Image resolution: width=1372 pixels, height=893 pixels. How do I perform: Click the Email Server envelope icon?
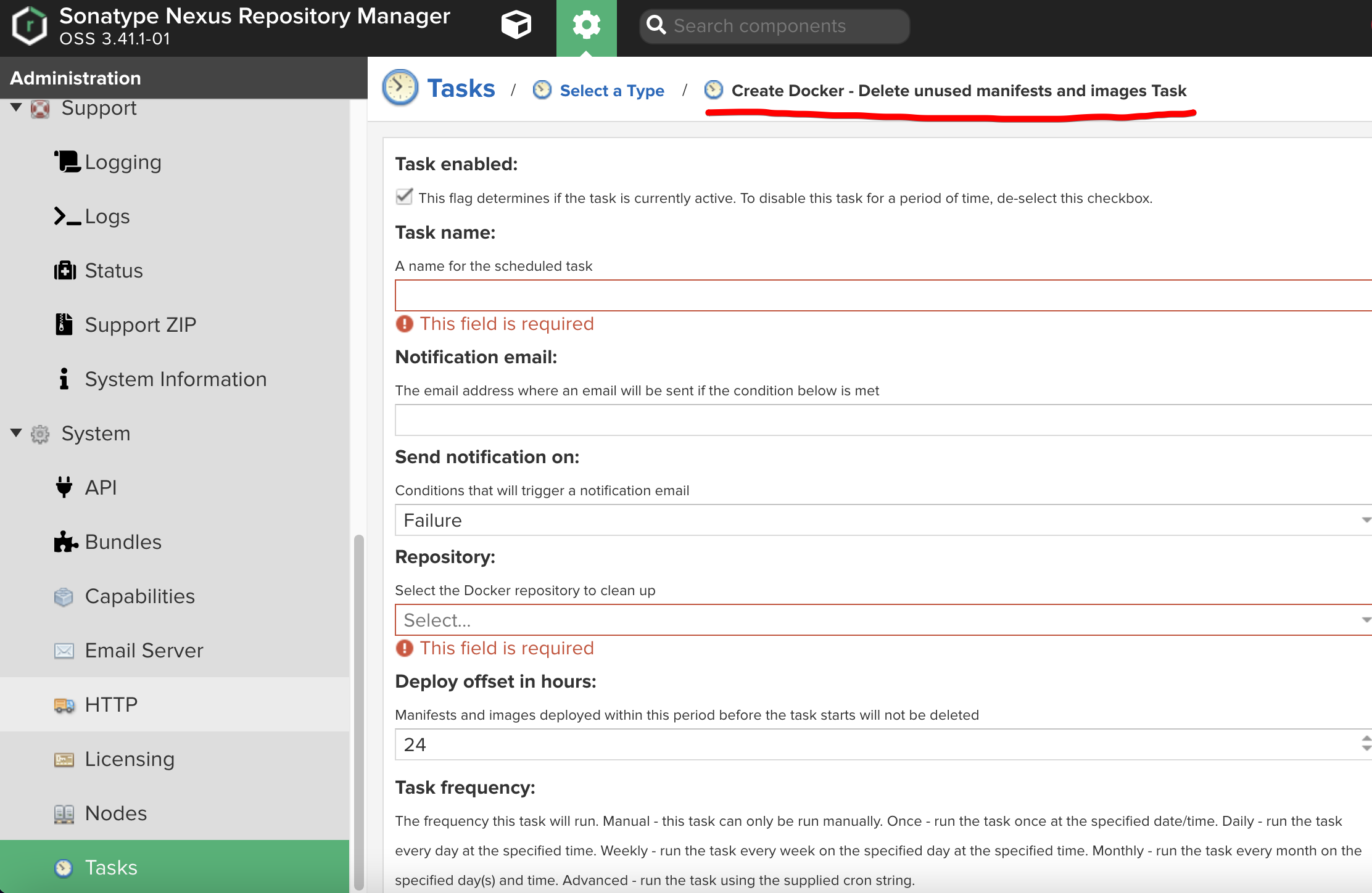coord(64,651)
